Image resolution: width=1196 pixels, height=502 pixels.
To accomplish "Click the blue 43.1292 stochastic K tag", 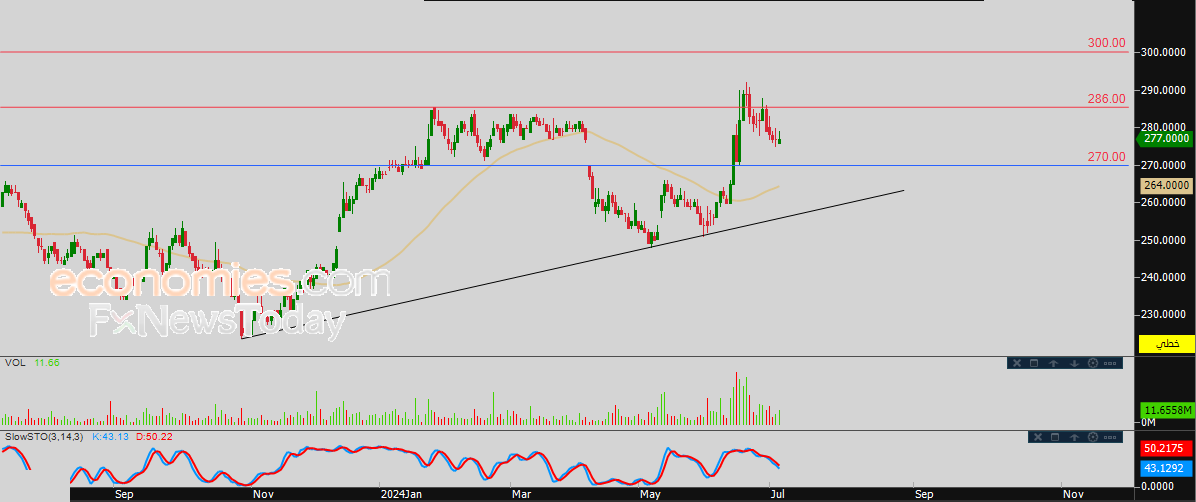I will [x=1167, y=466].
